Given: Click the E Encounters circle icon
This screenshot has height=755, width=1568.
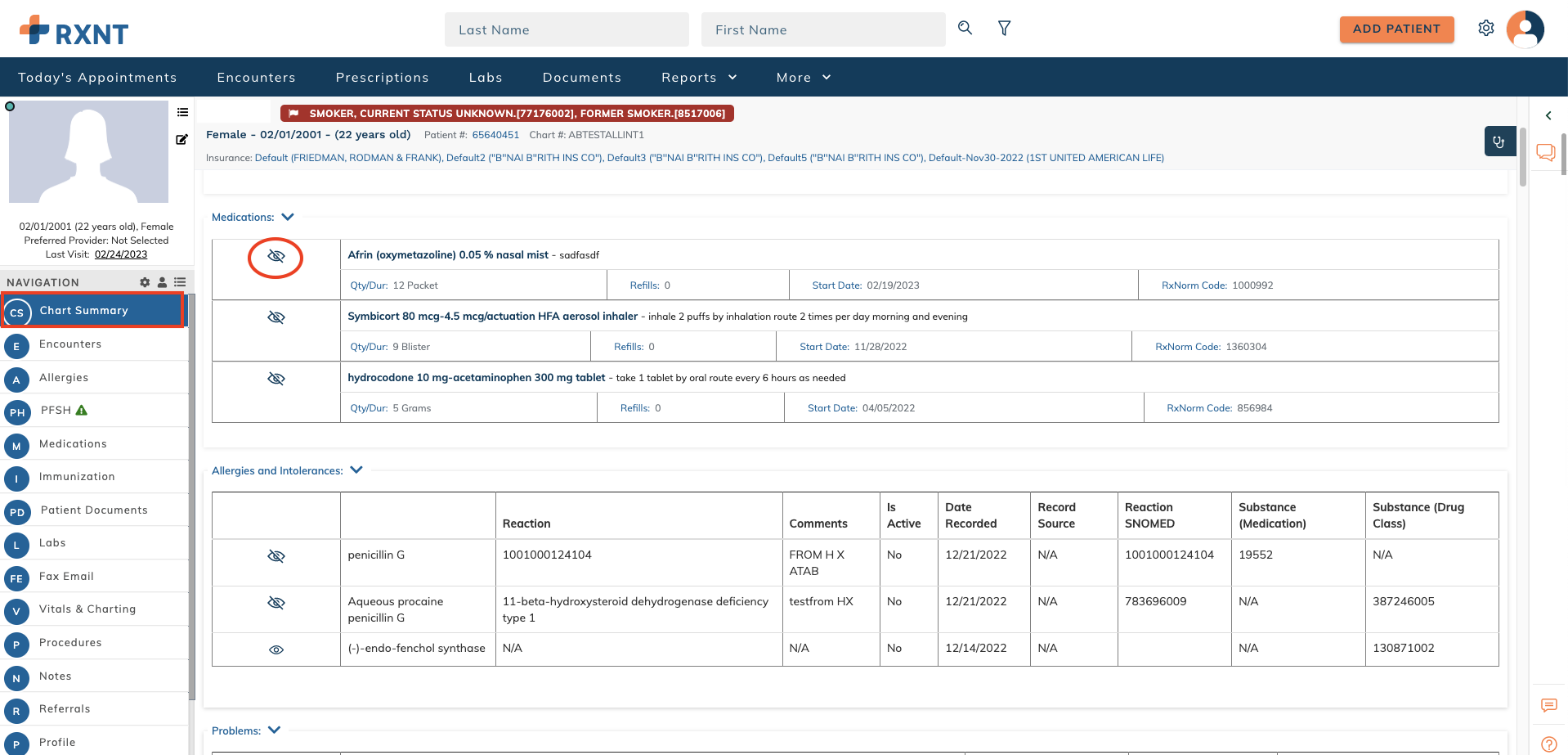Looking at the screenshot, I should pos(16,346).
